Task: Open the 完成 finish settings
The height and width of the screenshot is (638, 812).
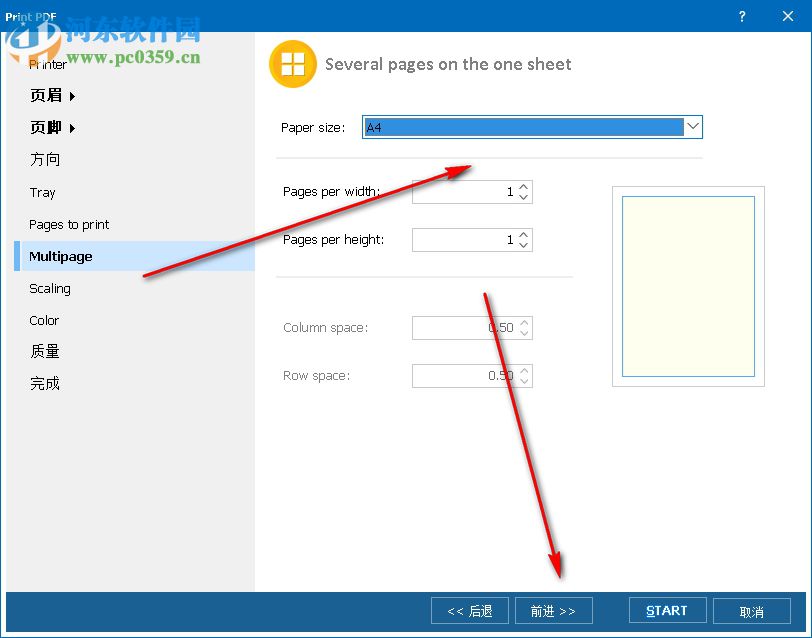Action: click(x=46, y=383)
